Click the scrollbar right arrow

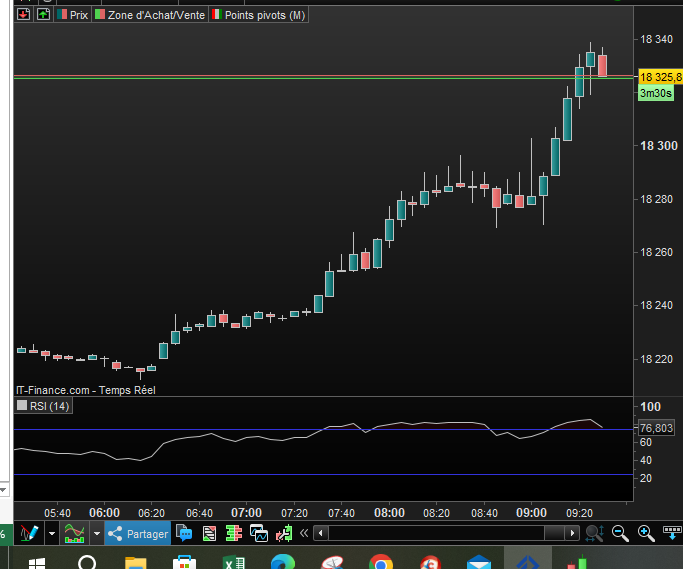[x=572, y=533]
